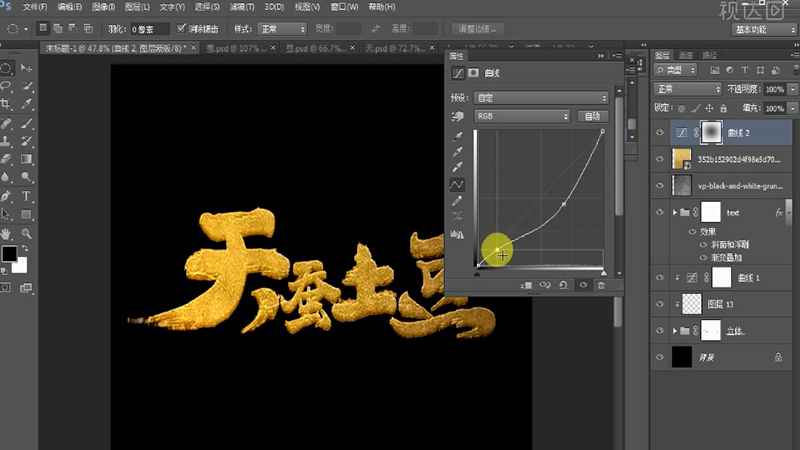The image size is (800, 450).
Task: Select the Quick Selection tool
Action: [26, 86]
